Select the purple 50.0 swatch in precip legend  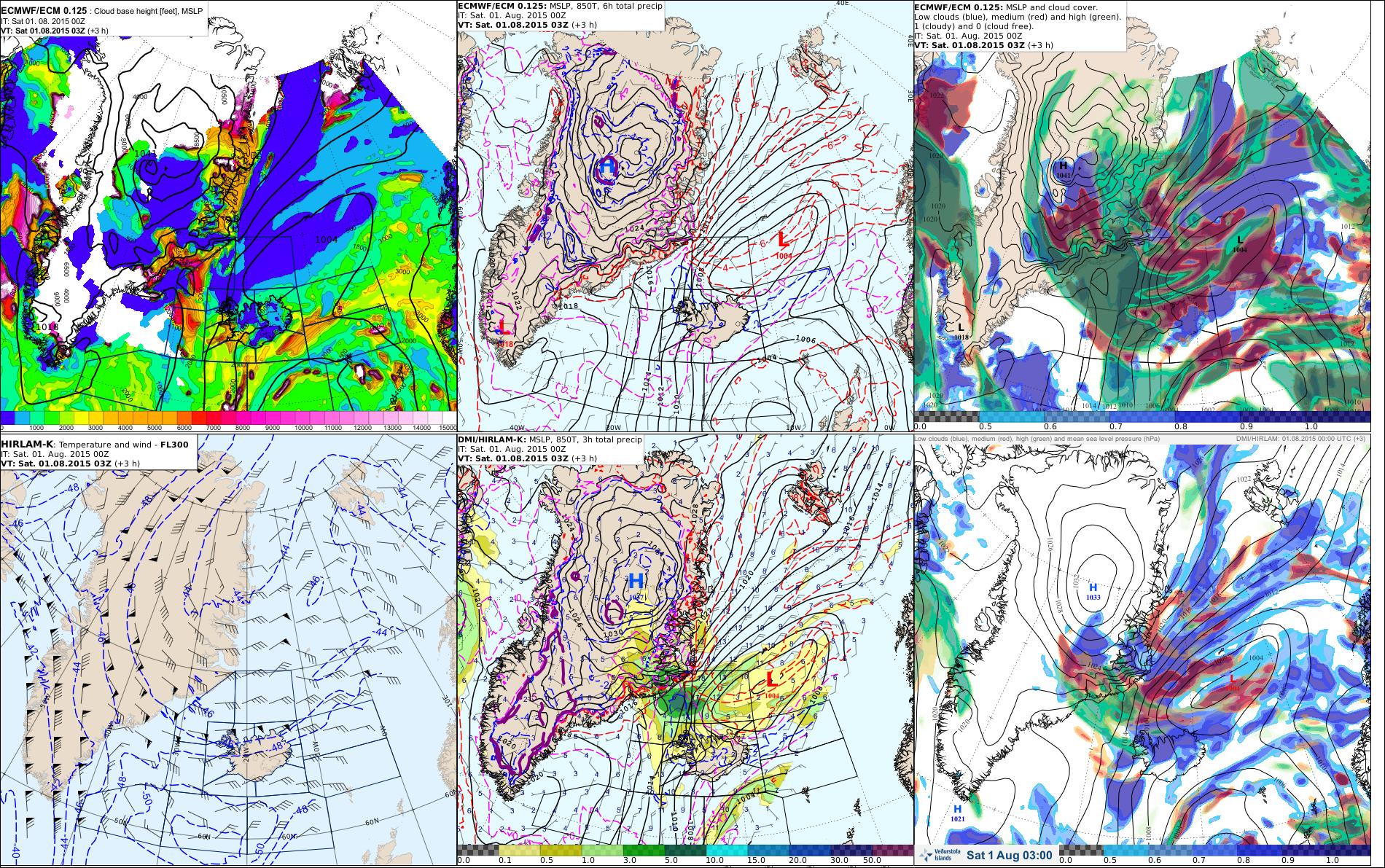click(893, 850)
